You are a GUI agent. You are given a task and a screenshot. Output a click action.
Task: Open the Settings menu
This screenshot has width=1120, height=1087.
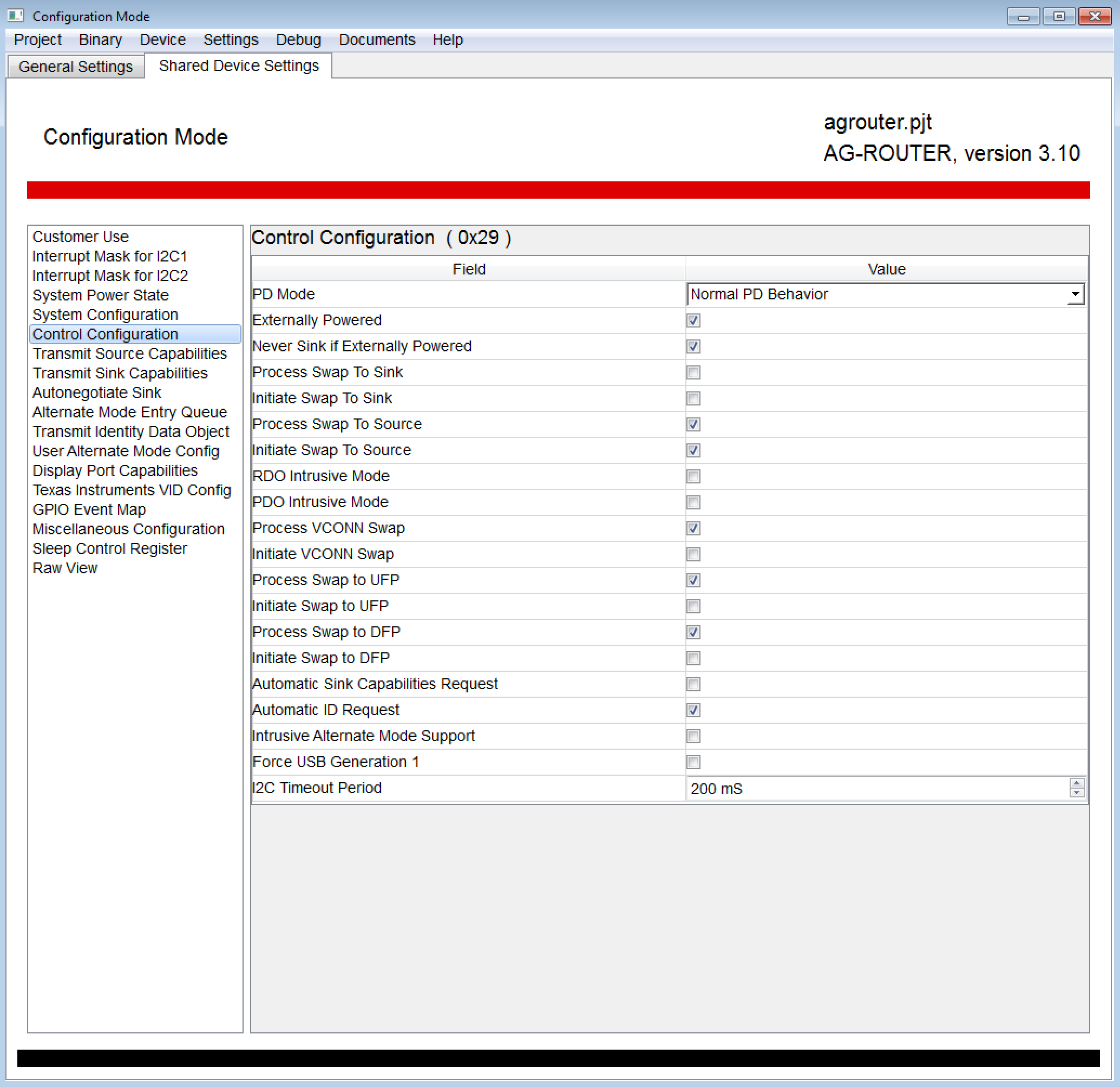pos(231,40)
